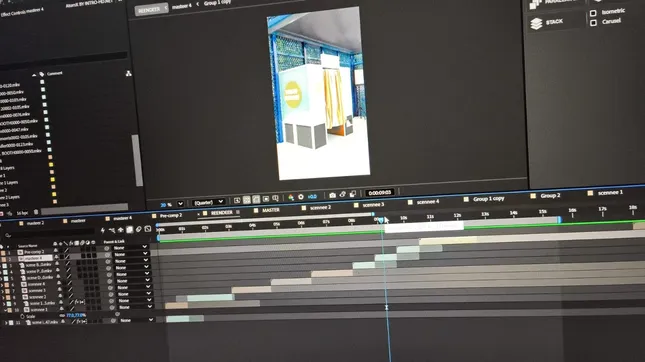The image size is (645, 362).
Task: Click the graph editor icon in timeline
Action: (148, 229)
